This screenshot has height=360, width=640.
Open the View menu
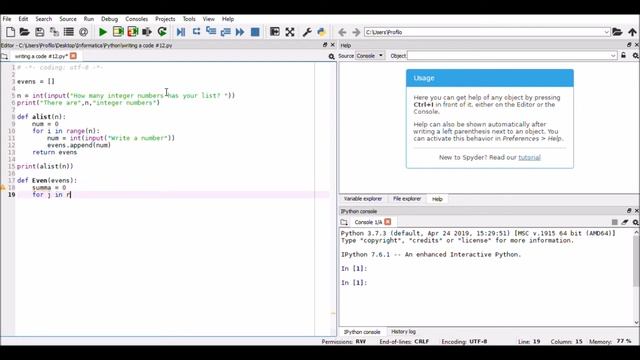(209, 19)
